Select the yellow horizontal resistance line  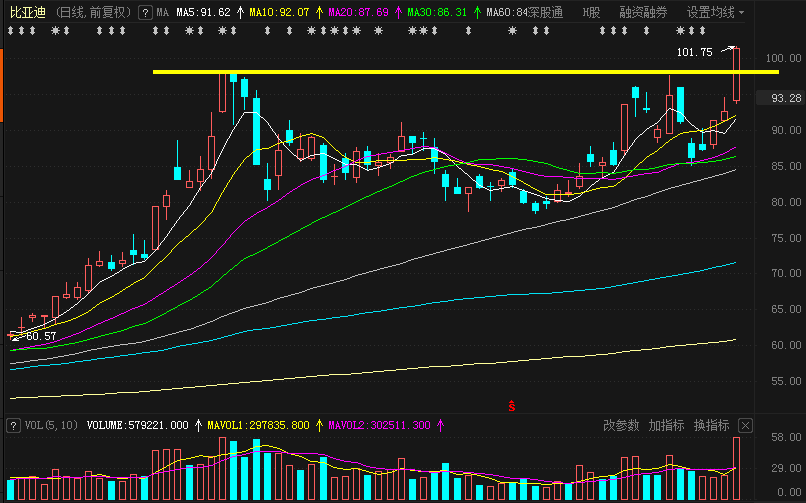coord(466,72)
